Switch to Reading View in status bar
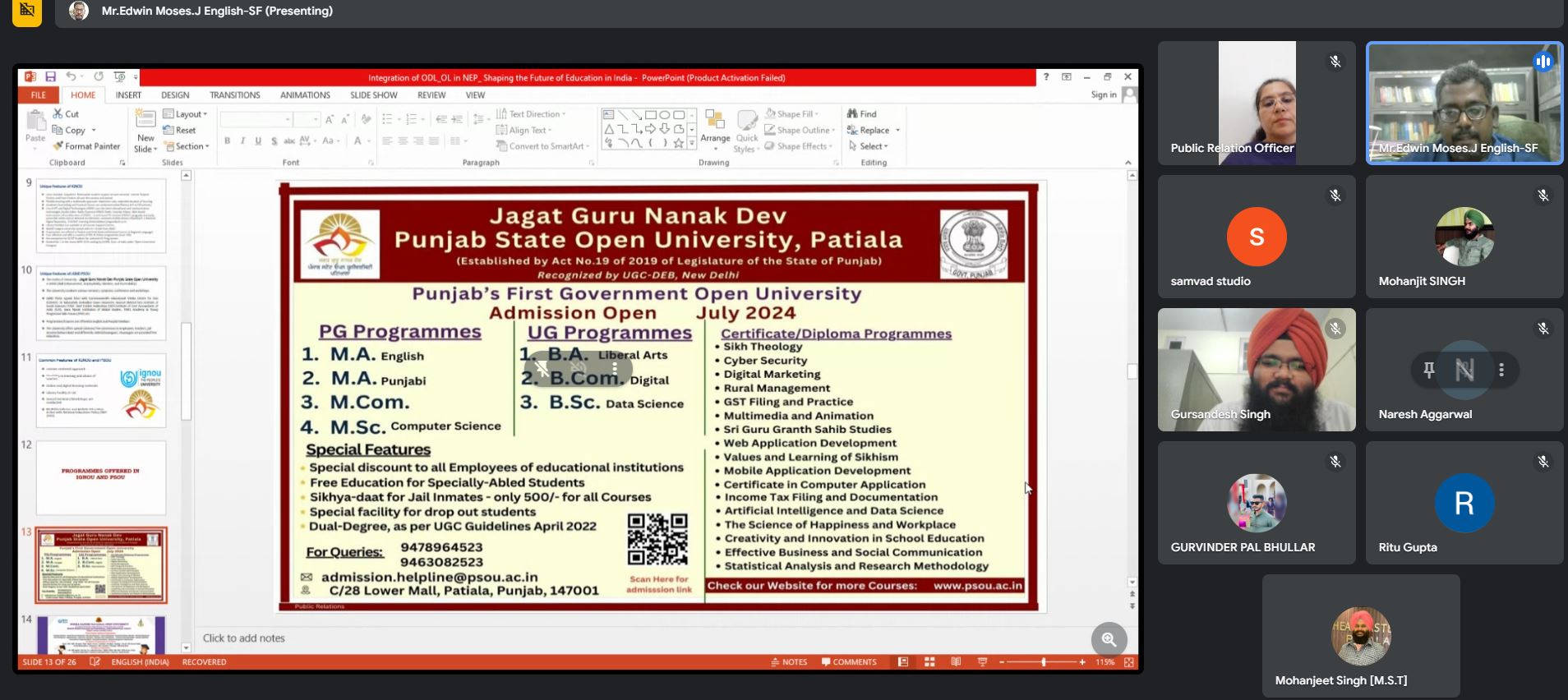This screenshot has height=700, width=1568. [x=956, y=661]
